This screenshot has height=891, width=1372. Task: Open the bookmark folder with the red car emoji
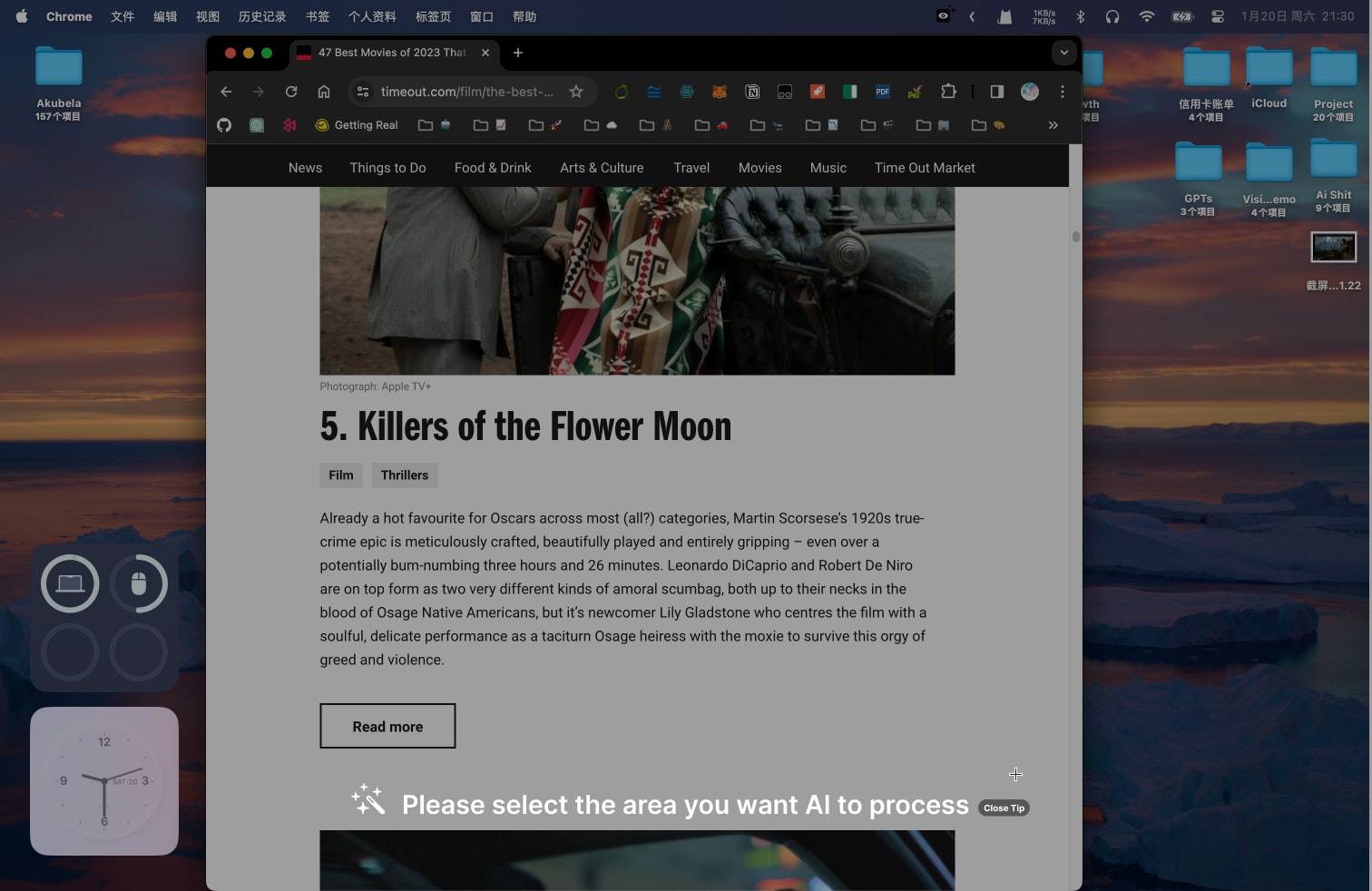point(712,125)
